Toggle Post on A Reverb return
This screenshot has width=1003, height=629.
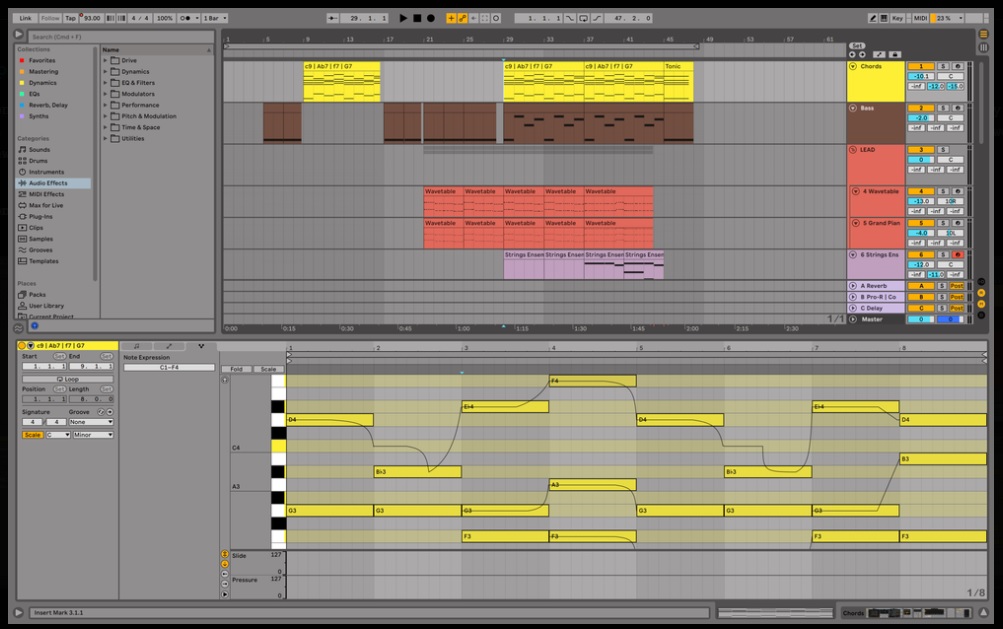tap(956, 286)
